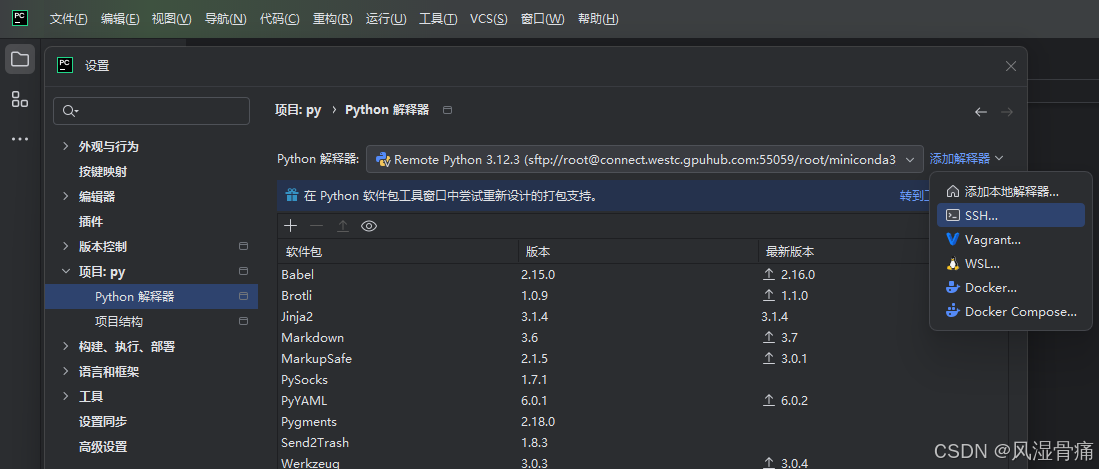Click project-level icon on 项目: py row
This screenshot has height=469, width=1099.
click(243, 271)
